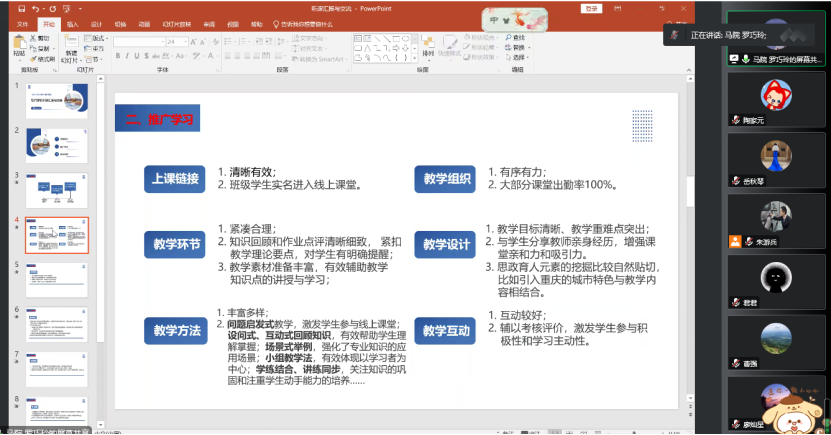Viewport: 831px width, 435px height.
Task: Toggle Bold formatting button
Action: pos(118,56)
